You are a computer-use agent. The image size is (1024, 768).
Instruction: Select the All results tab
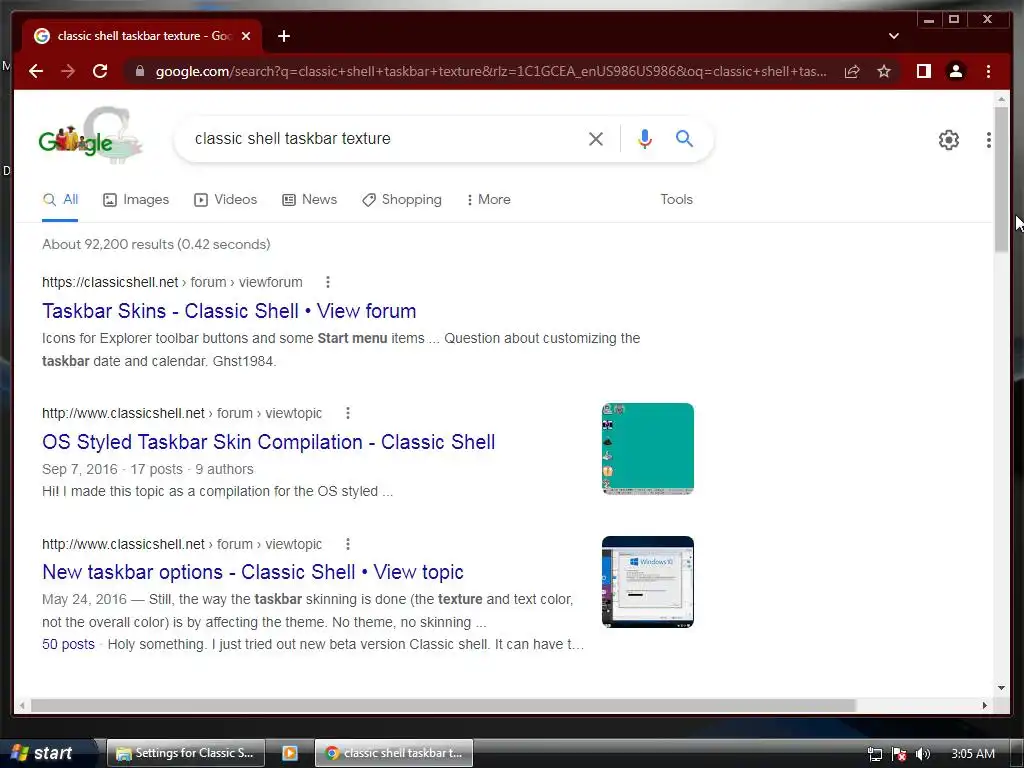[x=60, y=200]
